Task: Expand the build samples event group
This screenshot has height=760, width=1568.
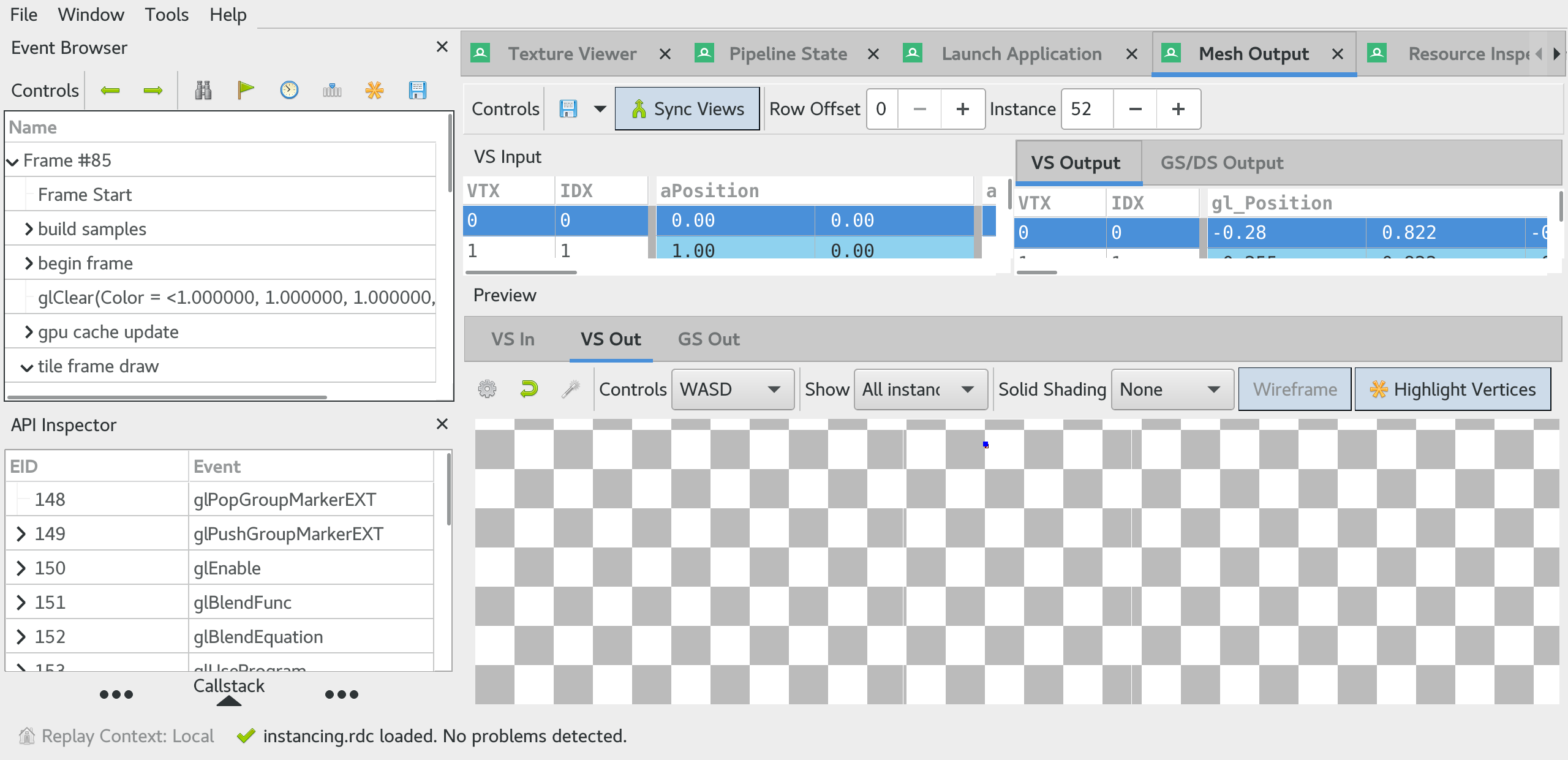Action: 28,228
